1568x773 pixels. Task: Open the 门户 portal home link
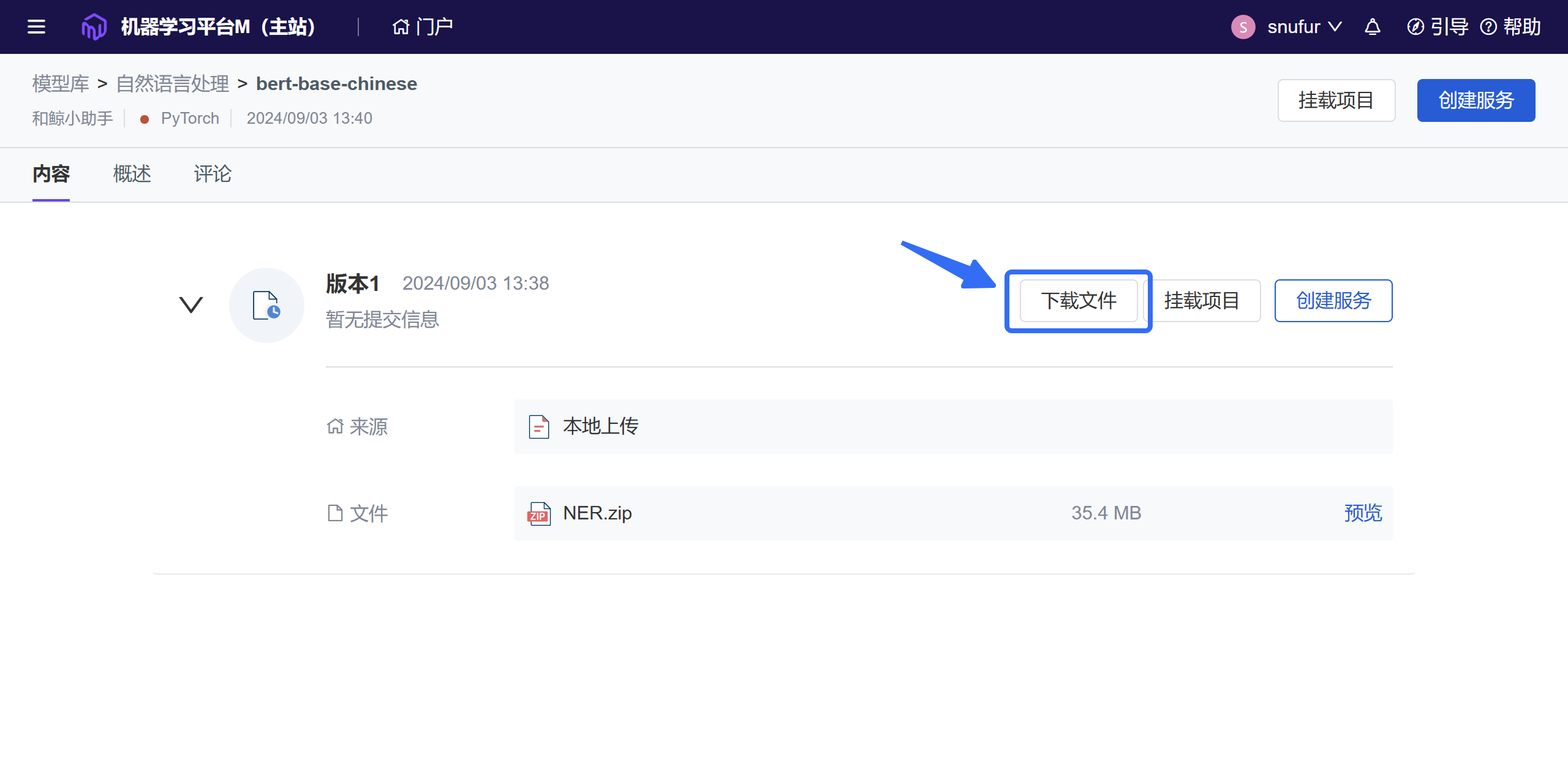tap(423, 27)
